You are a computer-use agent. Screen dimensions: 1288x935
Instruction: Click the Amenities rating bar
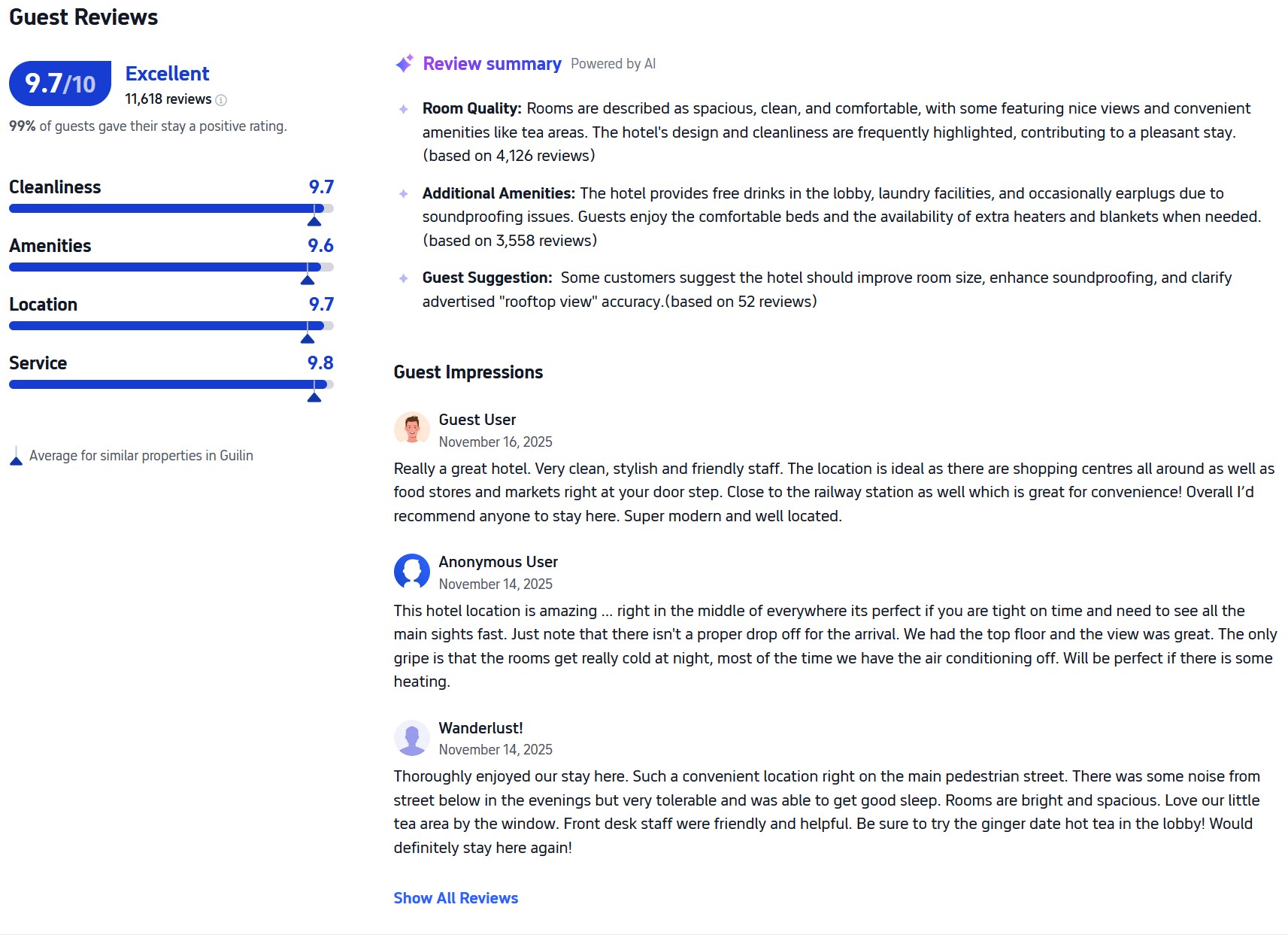[171, 267]
